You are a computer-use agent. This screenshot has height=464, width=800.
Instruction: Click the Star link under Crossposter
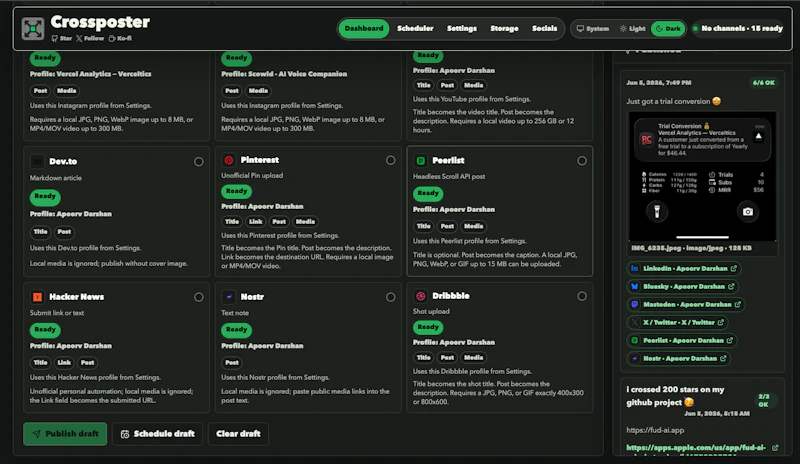(x=62, y=38)
